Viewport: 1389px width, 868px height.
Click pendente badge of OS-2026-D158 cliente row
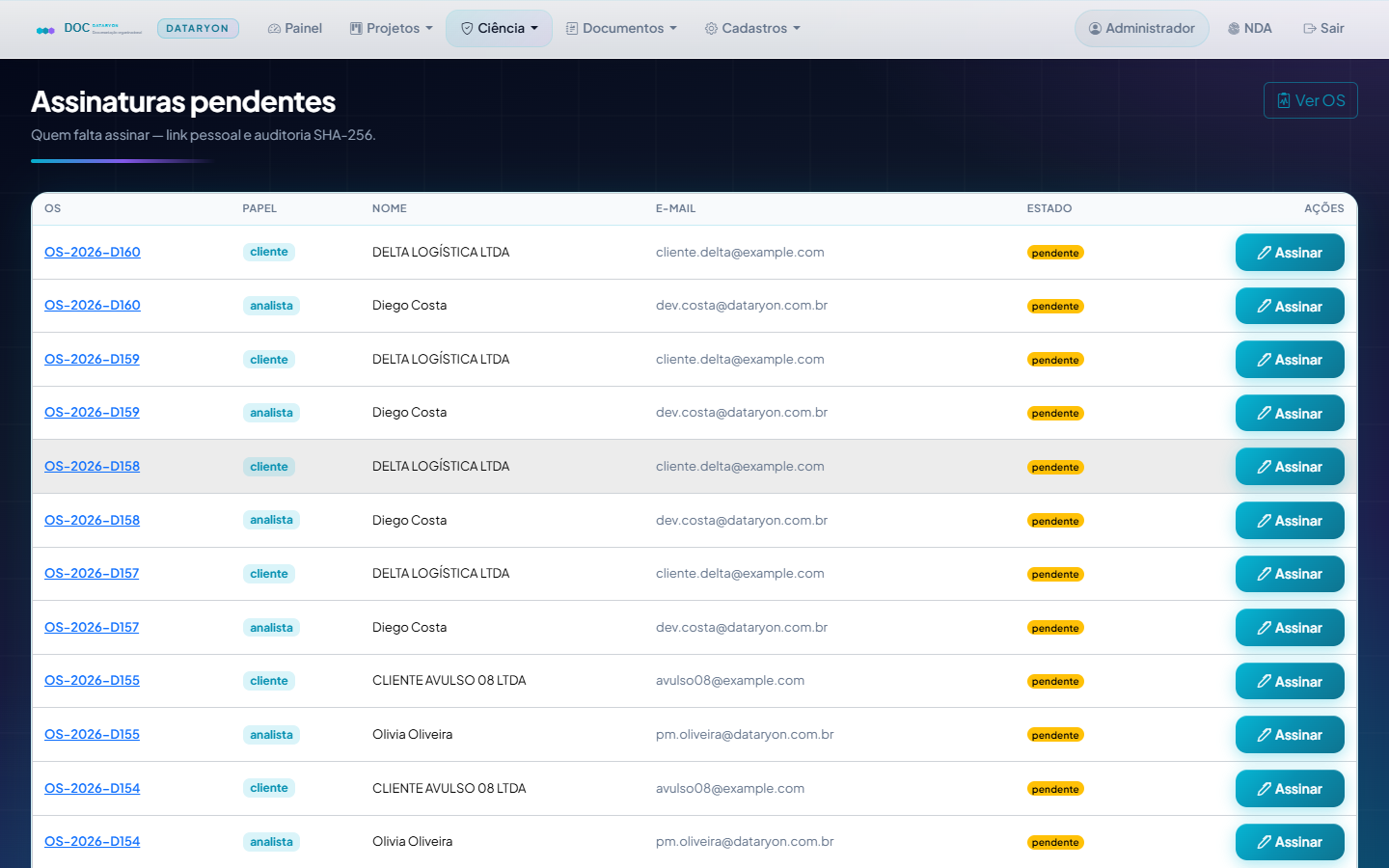[x=1055, y=468]
